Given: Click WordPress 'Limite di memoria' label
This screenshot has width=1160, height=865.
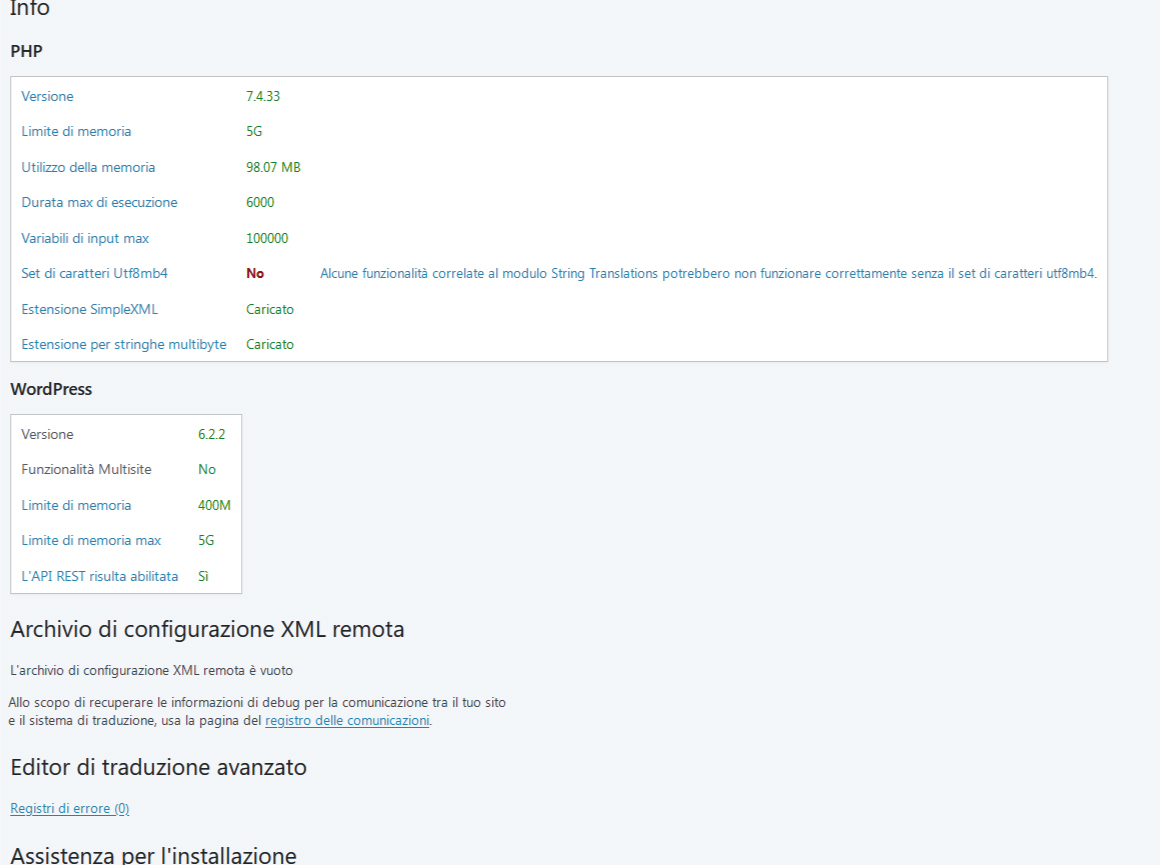Looking at the screenshot, I should pyautogui.click(x=76, y=505).
